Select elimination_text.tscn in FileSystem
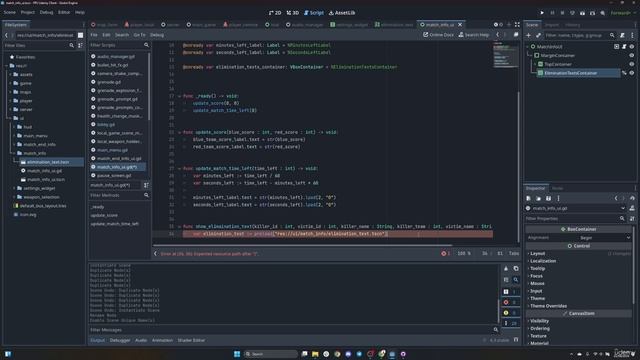 click(x=48, y=162)
